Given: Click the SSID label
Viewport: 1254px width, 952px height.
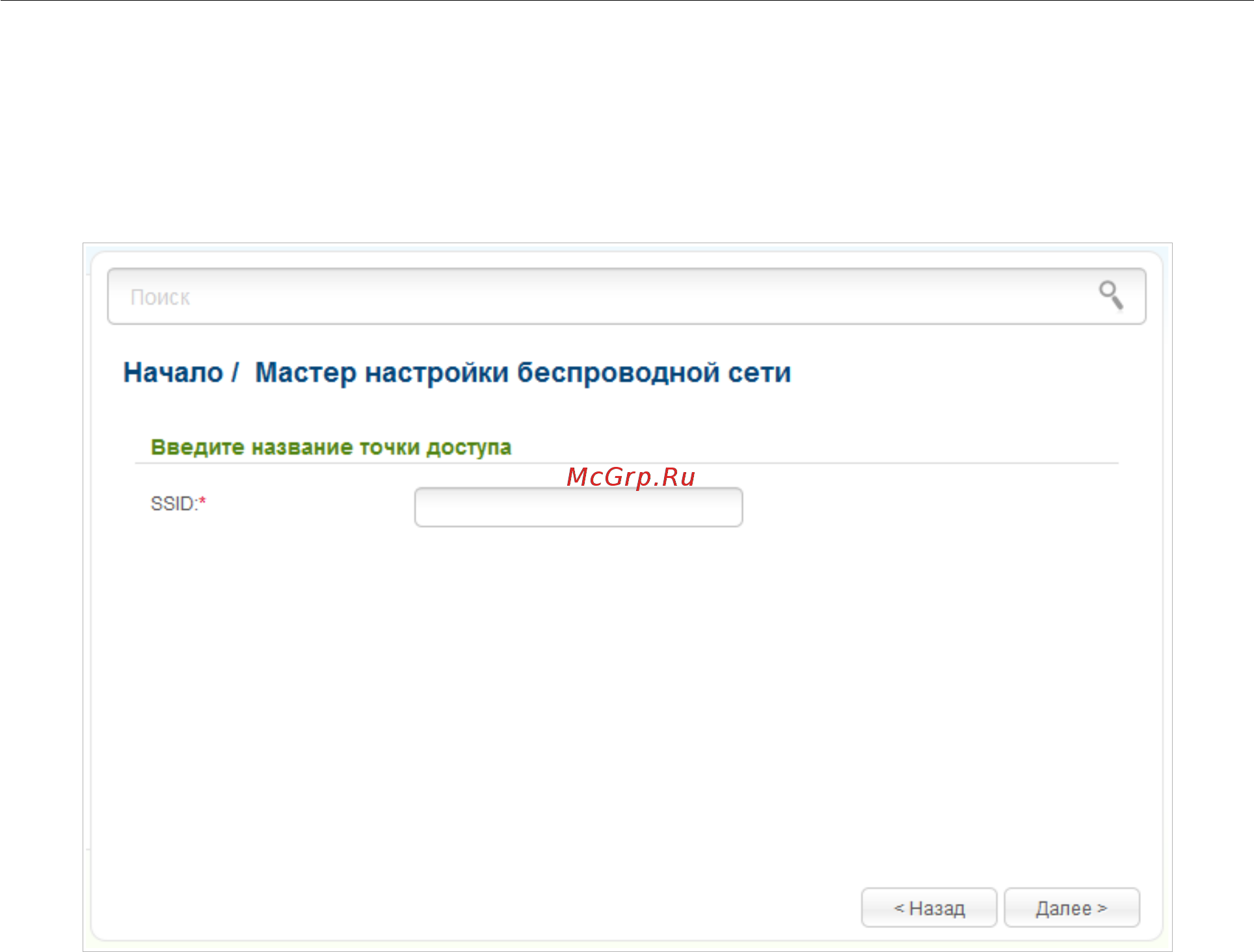Looking at the screenshot, I should (178, 503).
